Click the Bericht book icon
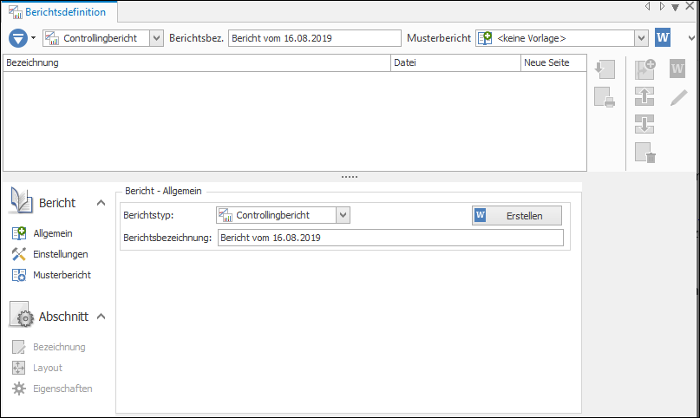Screen dimensions: 700x418 (x=21, y=201)
